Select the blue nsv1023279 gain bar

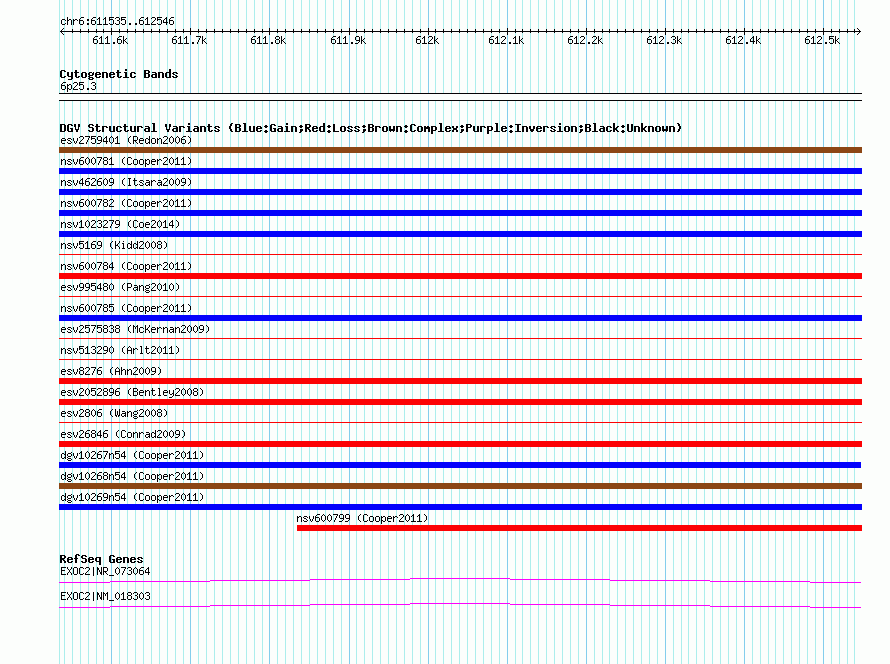click(460, 234)
